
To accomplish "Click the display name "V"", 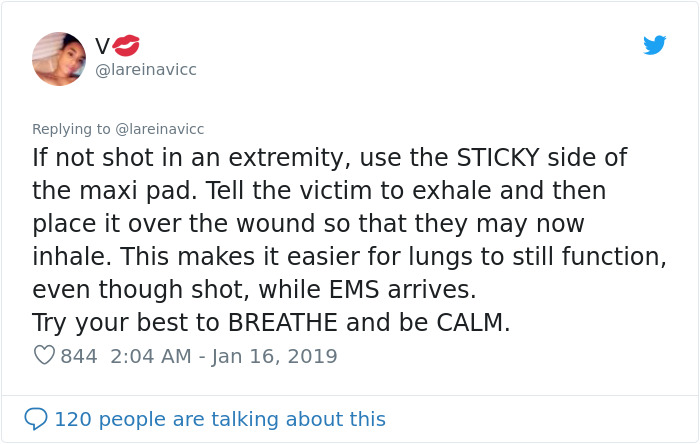I will 102,46.
